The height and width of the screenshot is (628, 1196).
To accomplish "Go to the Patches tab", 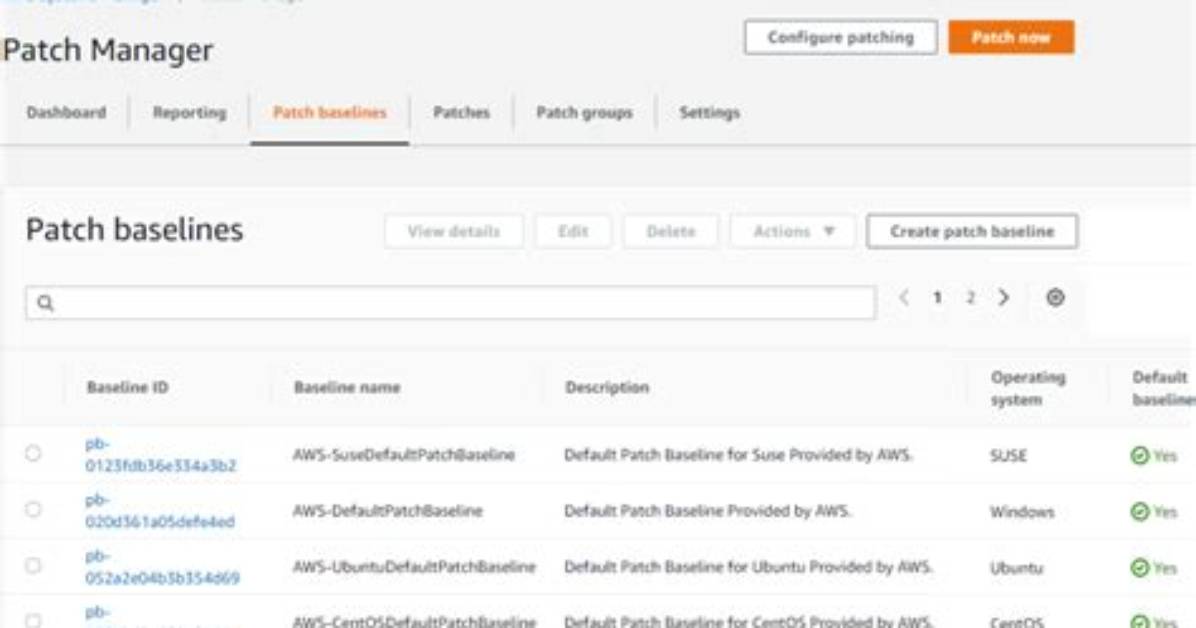I will click(x=461, y=113).
